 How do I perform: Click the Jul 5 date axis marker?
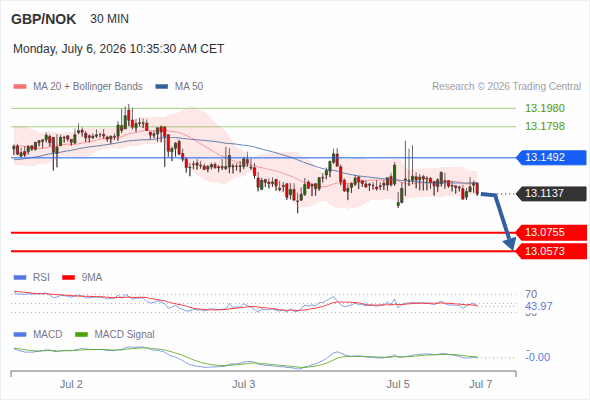pyautogui.click(x=398, y=384)
